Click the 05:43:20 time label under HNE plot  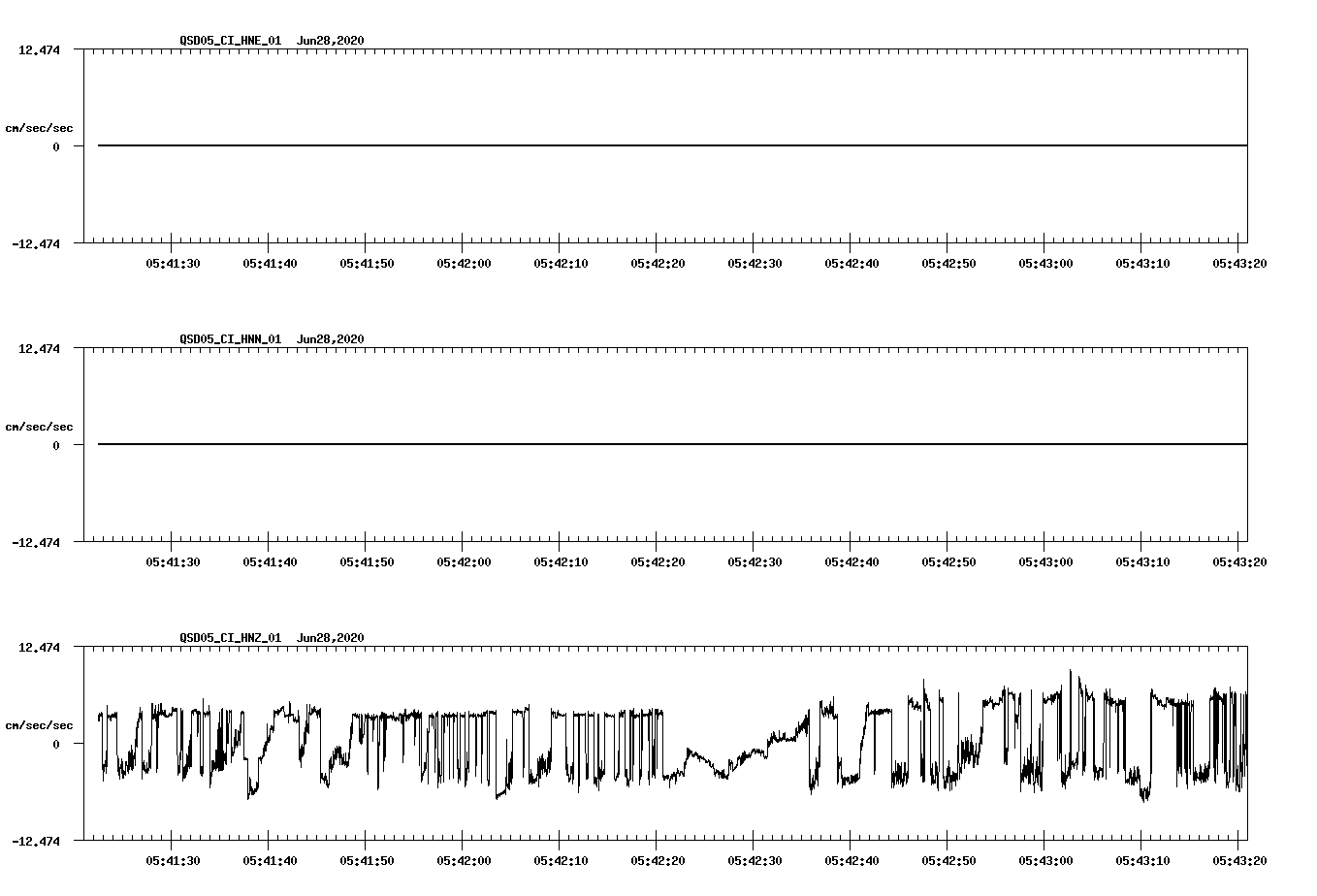1239,263
